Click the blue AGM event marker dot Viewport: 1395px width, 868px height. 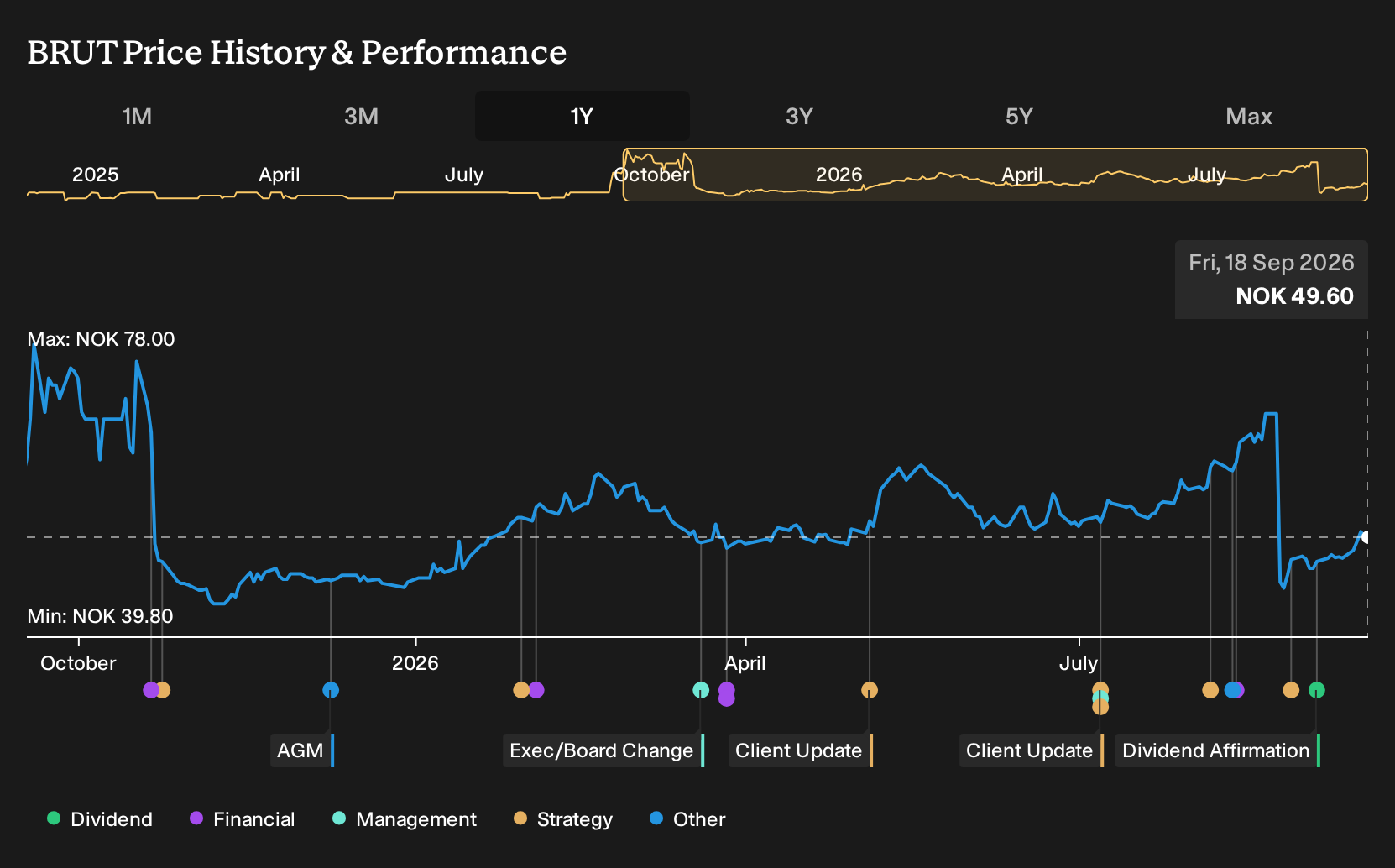[x=331, y=690]
